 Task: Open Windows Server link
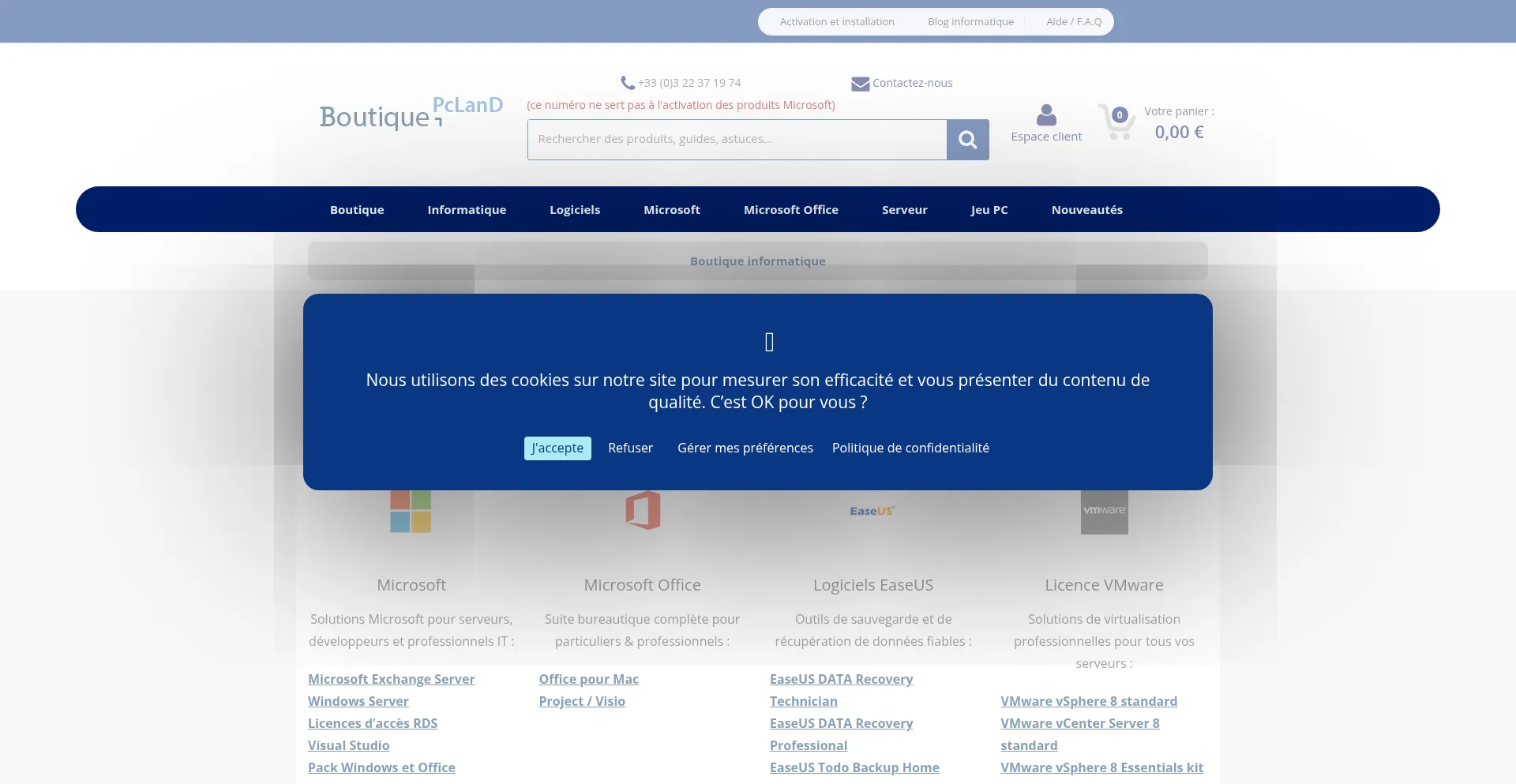(358, 702)
